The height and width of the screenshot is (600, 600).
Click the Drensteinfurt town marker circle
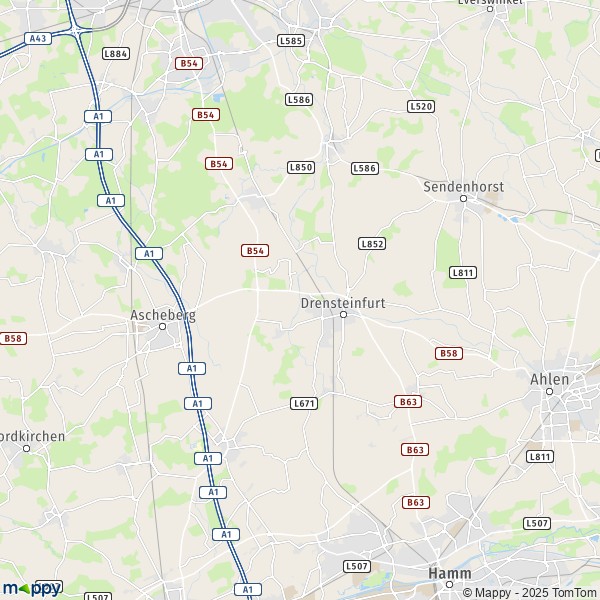[x=344, y=315]
